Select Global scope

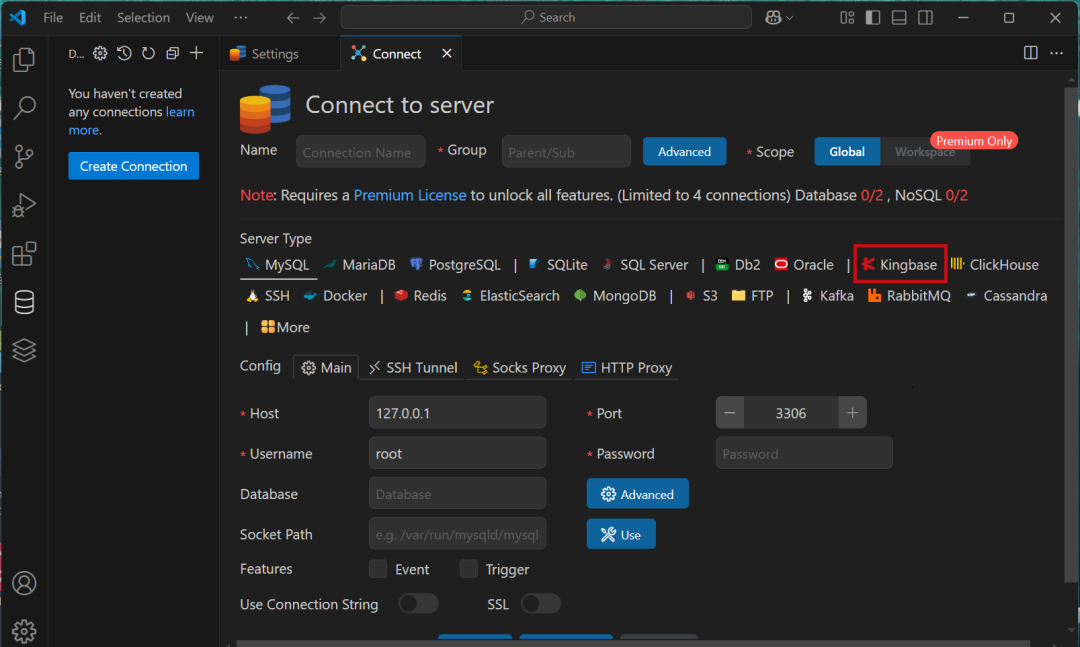847,152
